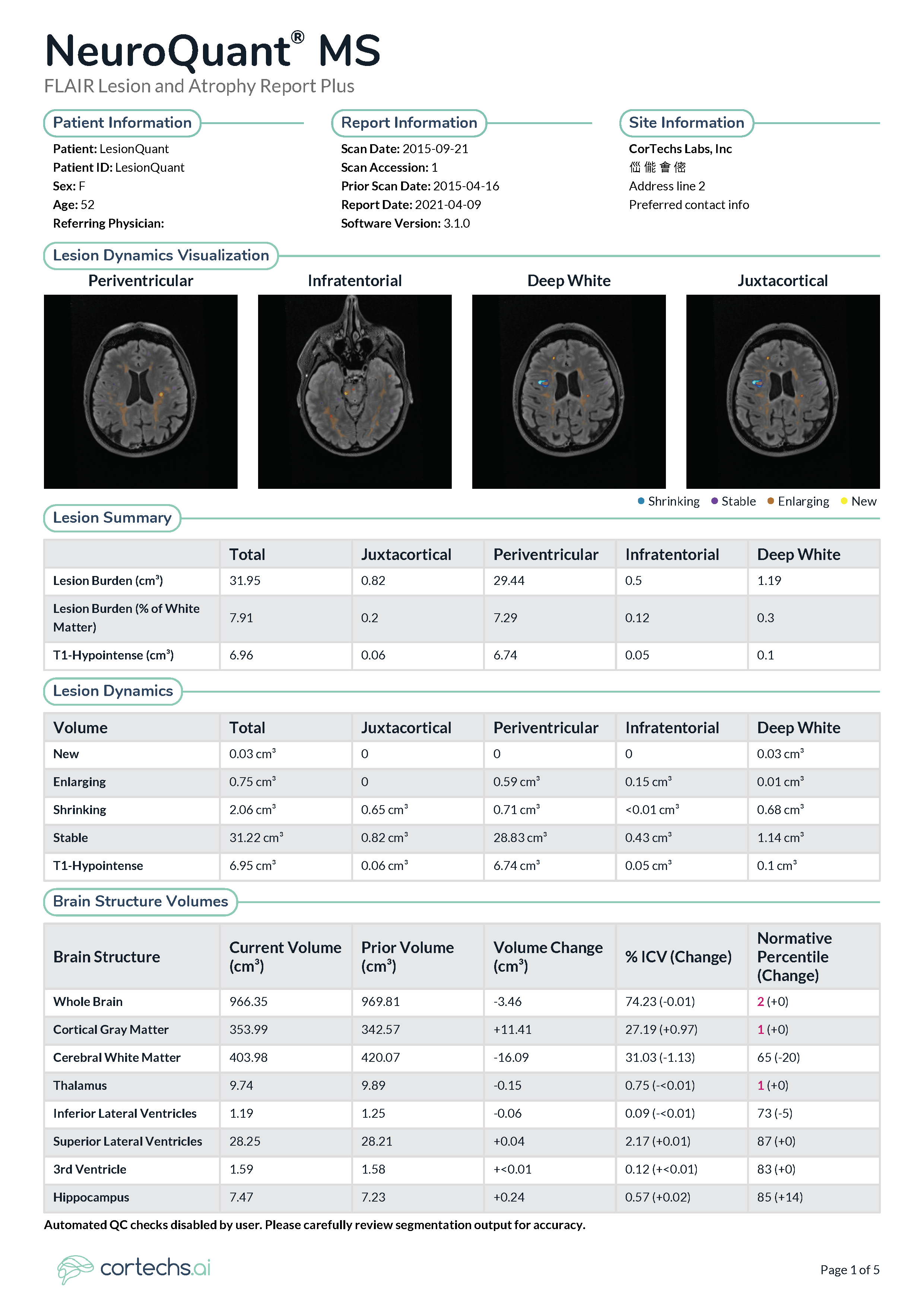
Task: Click the Age 52 line
Action: point(73,205)
